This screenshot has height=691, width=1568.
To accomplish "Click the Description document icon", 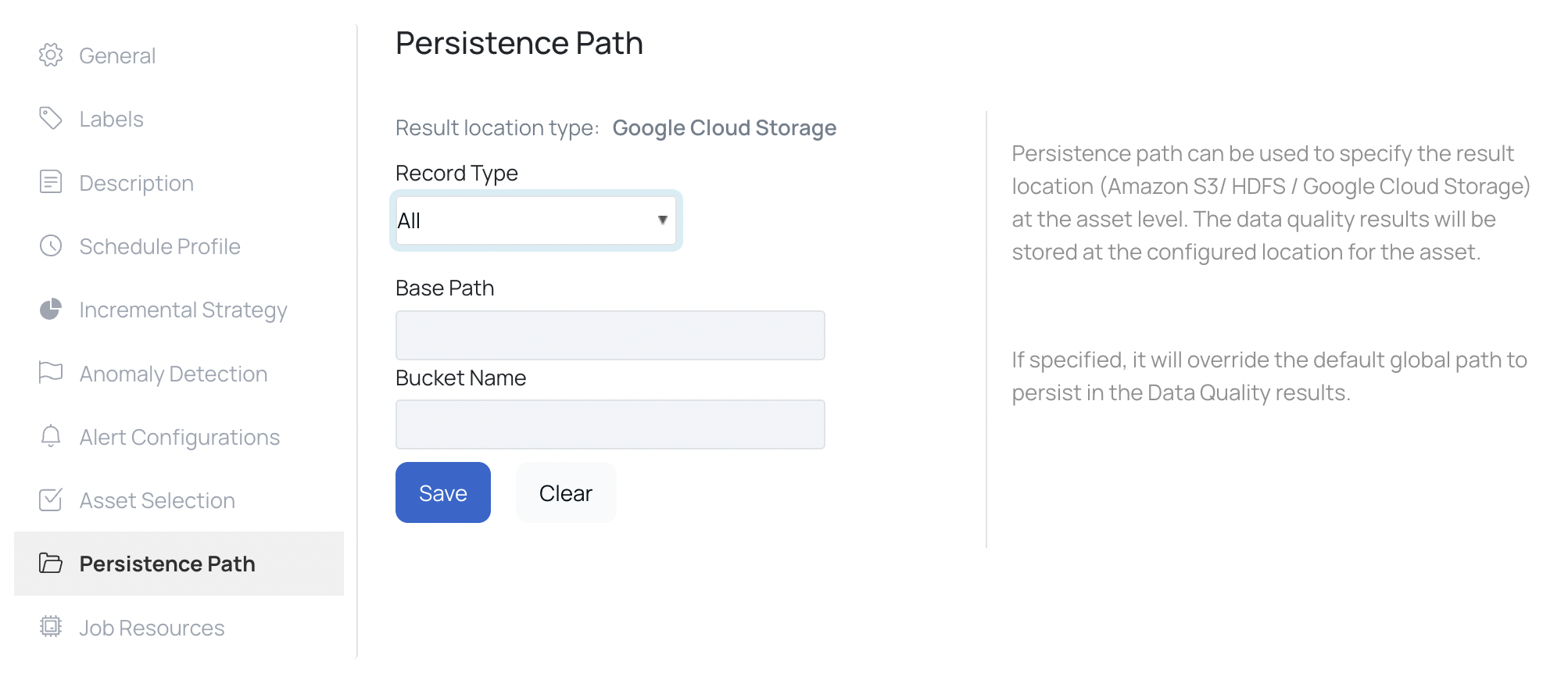I will pos(51,182).
